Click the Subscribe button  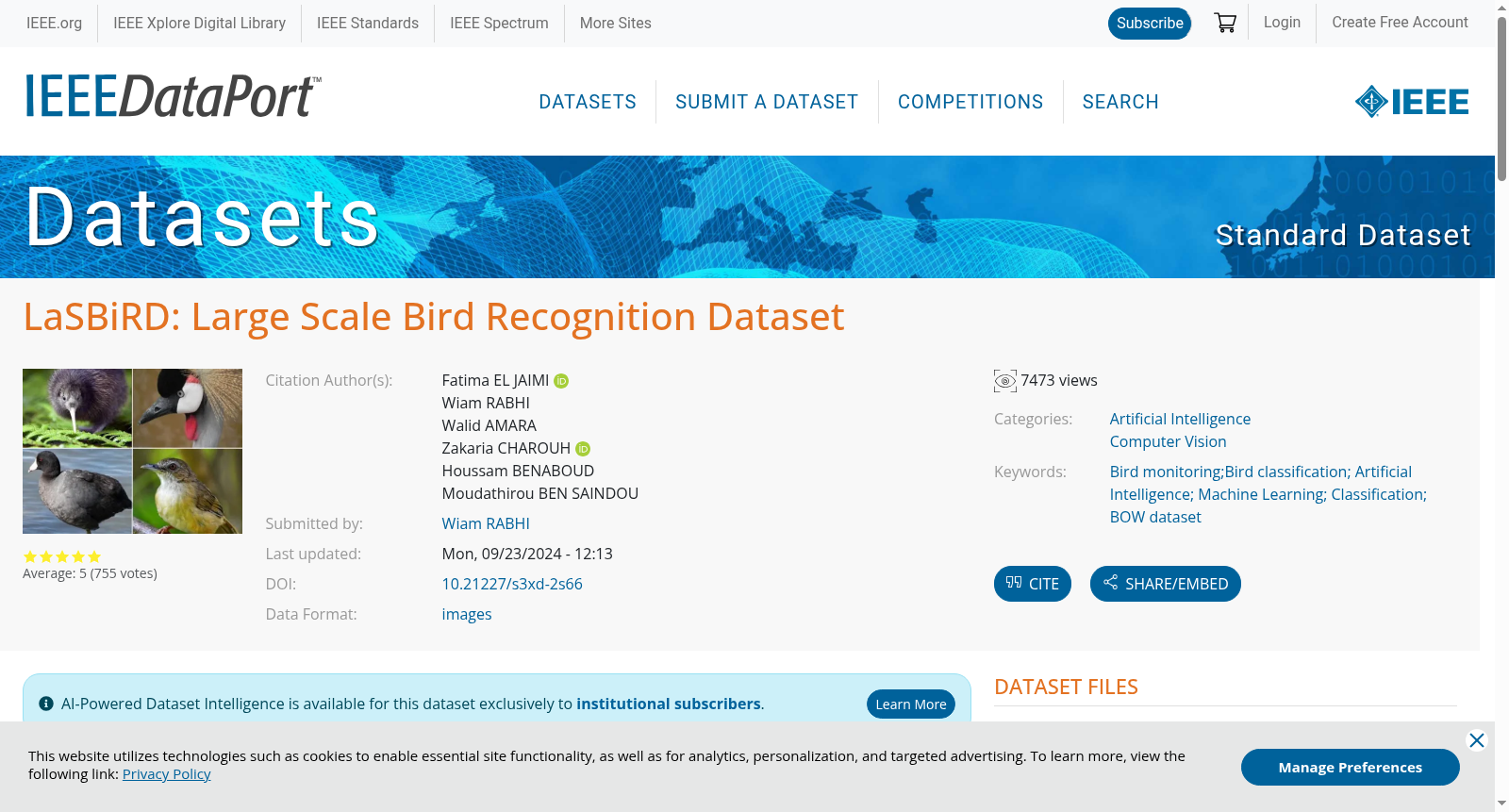1150,24
